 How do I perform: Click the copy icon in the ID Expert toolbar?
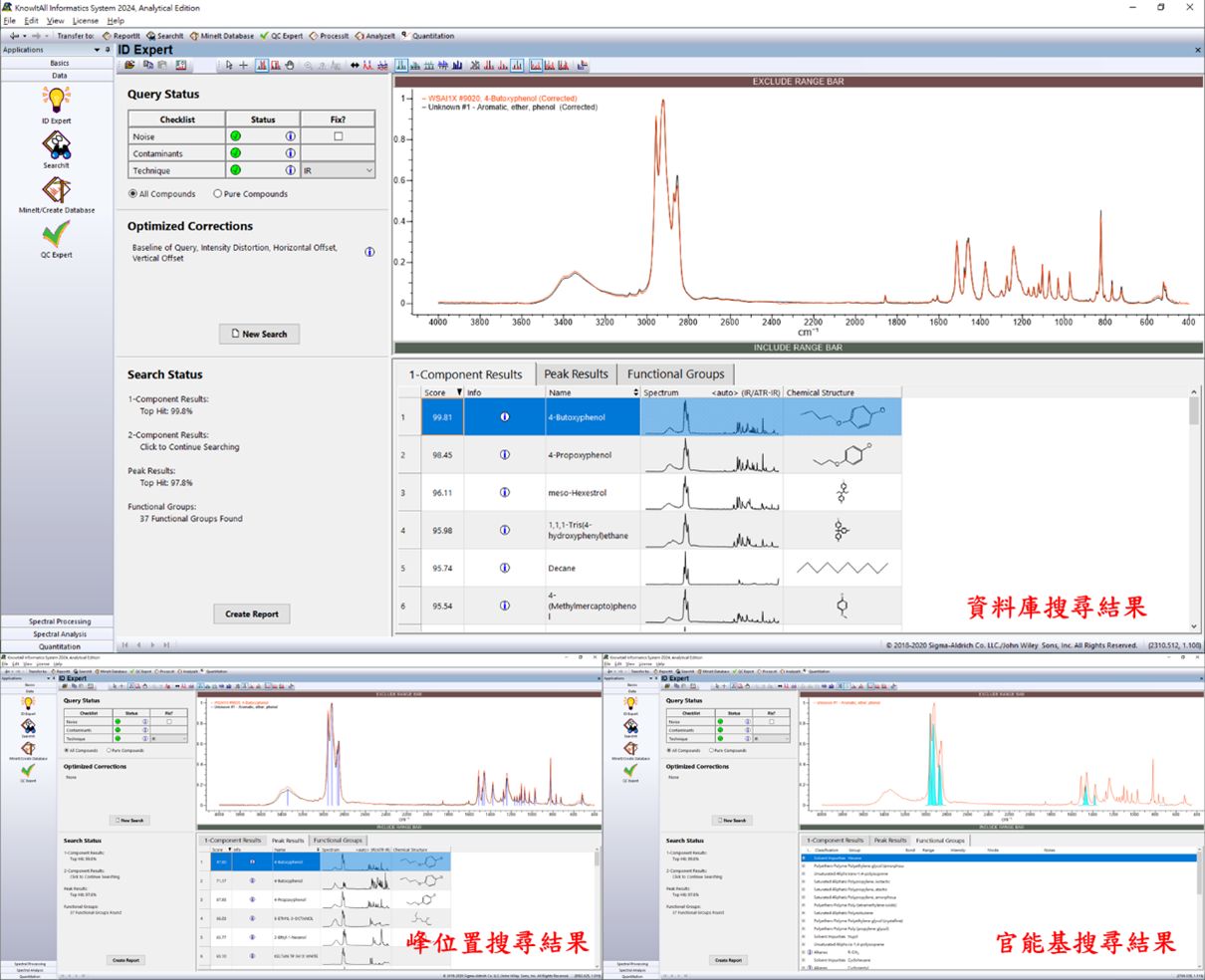click(147, 66)
